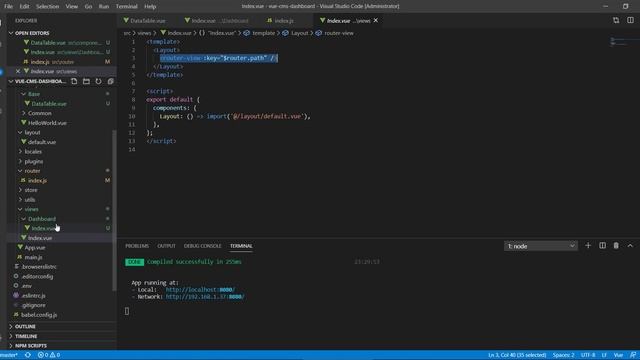The height and width of the screenshot is (360, 640).
Task: Click the cursor position Ln 3, Col 40
Action: click(x=517, y=355)
